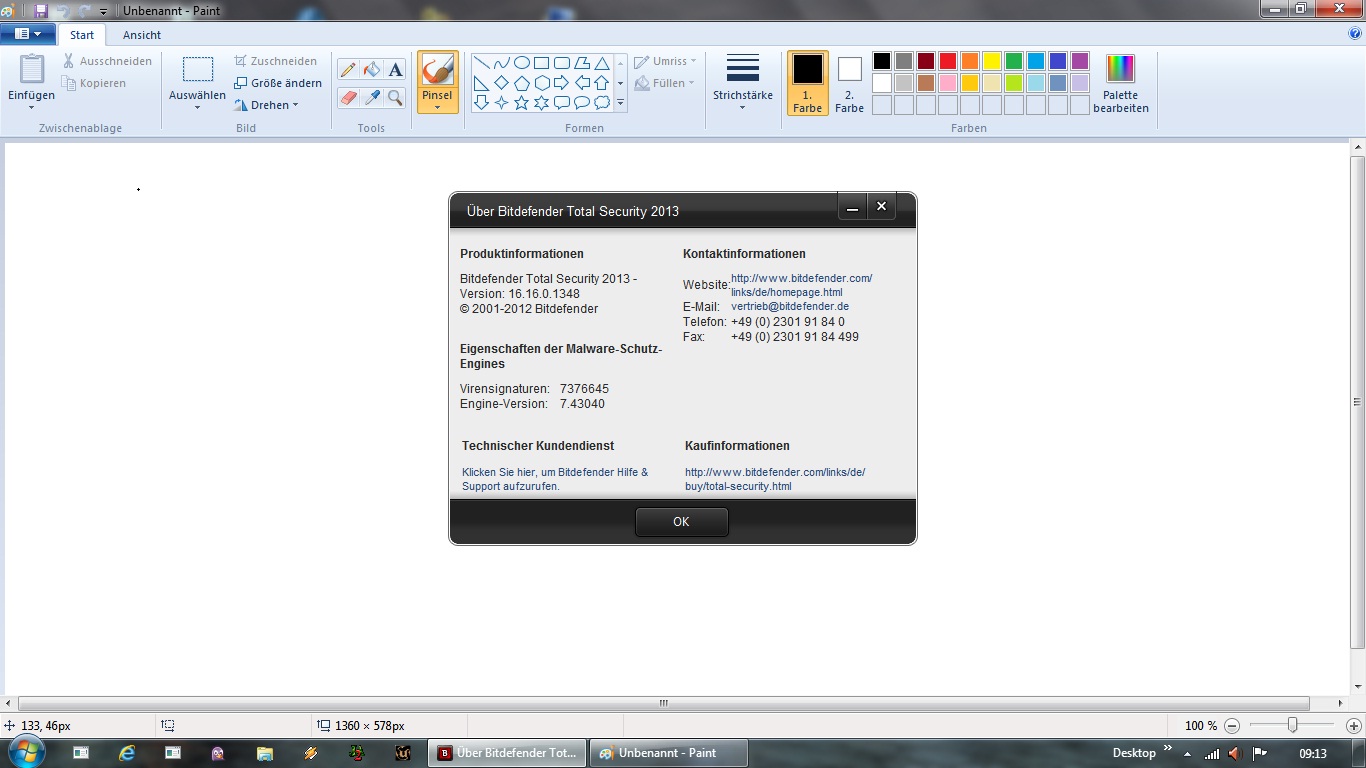This screenshot has height=768, width=1366.
Task: Choose the polygon shape
Action: (x=581, y=62)
